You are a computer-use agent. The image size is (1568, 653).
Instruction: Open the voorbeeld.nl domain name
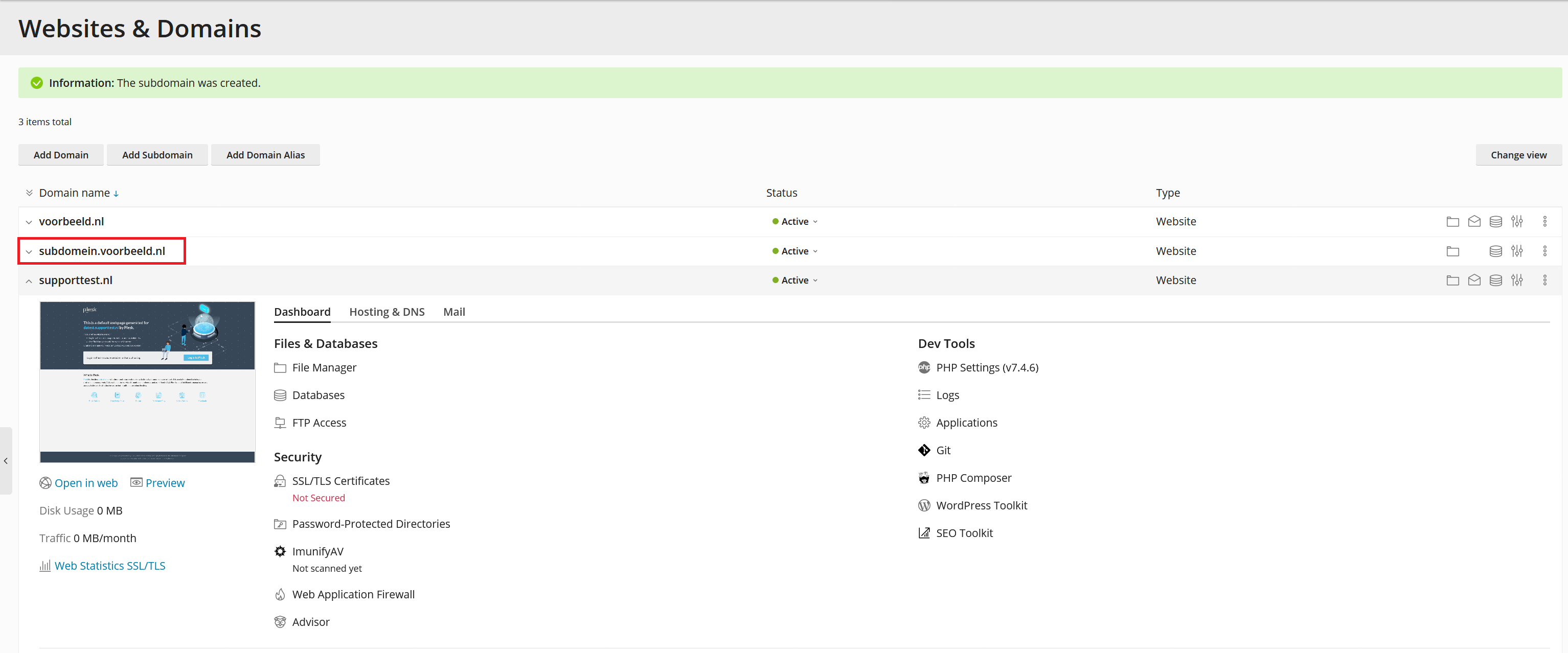pyautogui.click(x=71, y=222)
